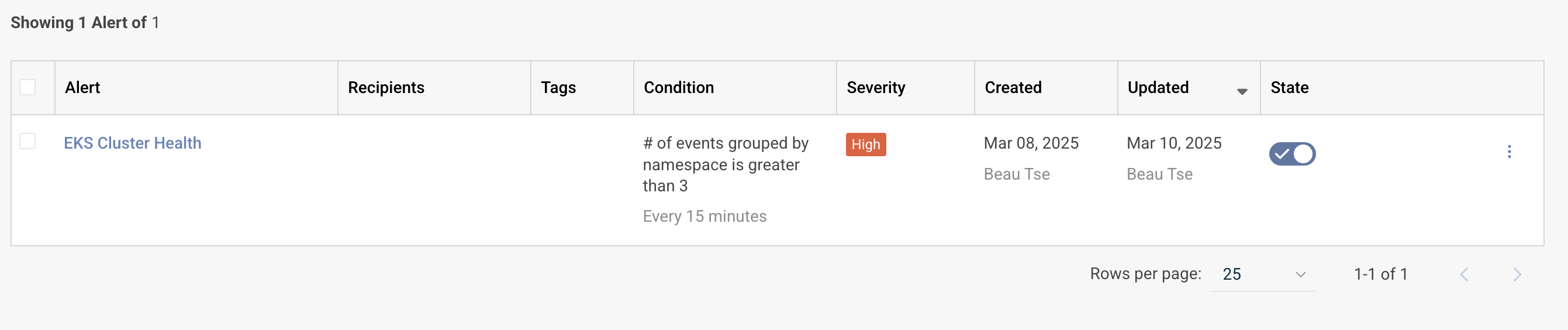Click the Tags column header

pyautogui.click(x=558, y=88)
